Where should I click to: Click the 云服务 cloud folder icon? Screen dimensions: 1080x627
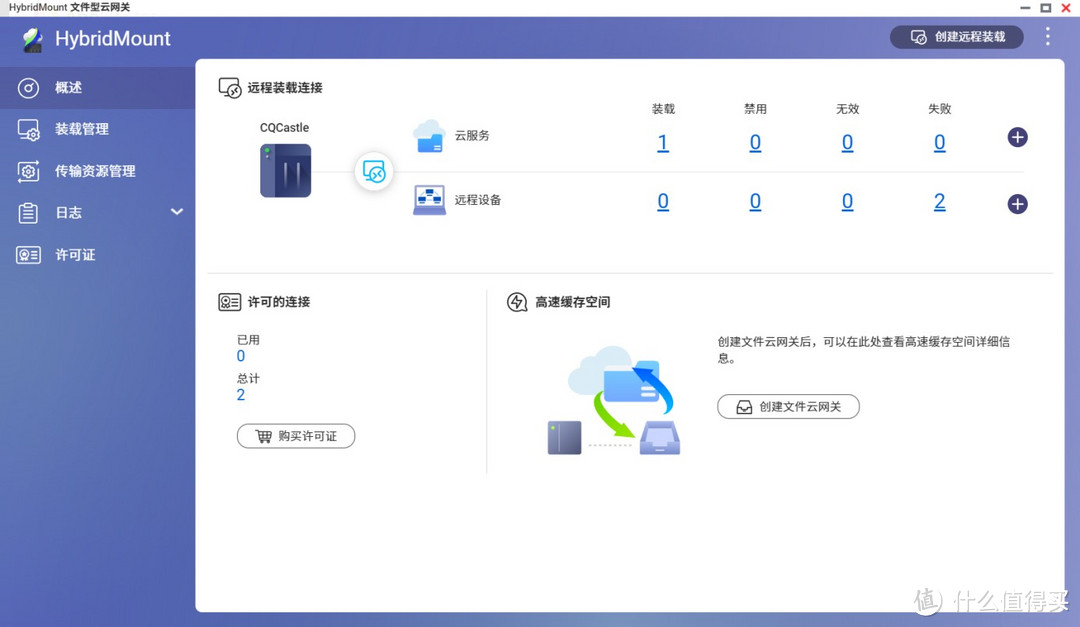[x=429, y=136]
